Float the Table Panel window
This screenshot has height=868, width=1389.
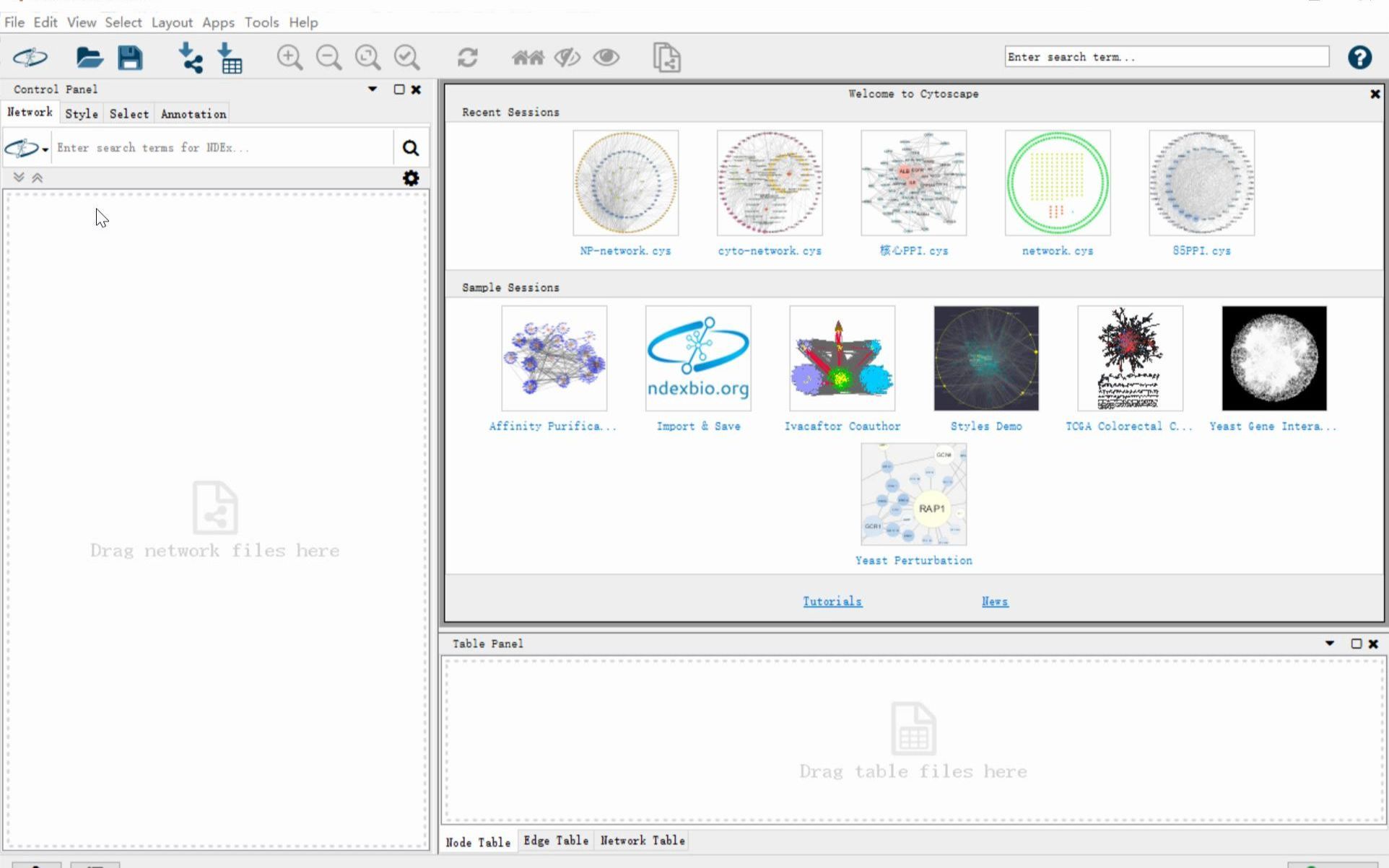click(x=1356, y=644)
